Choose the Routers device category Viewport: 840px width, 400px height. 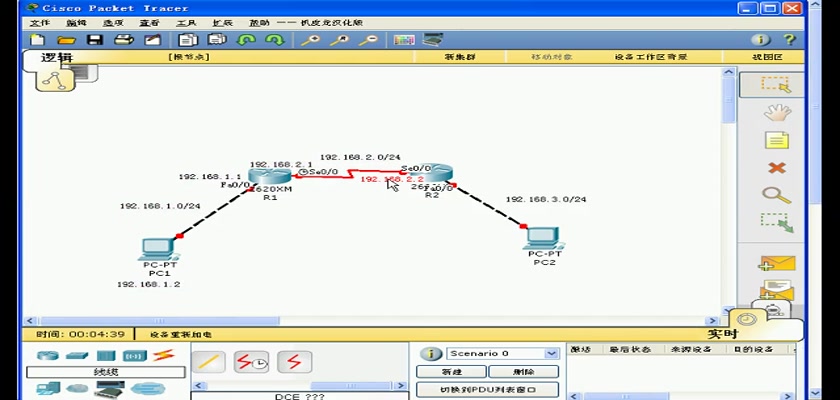[x=48, y=355]
